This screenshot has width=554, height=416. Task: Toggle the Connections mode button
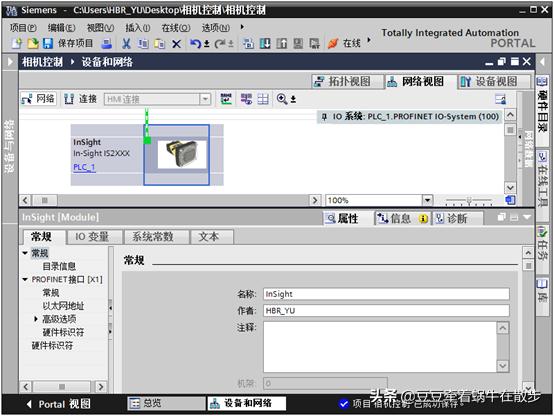tap(81, 99)
